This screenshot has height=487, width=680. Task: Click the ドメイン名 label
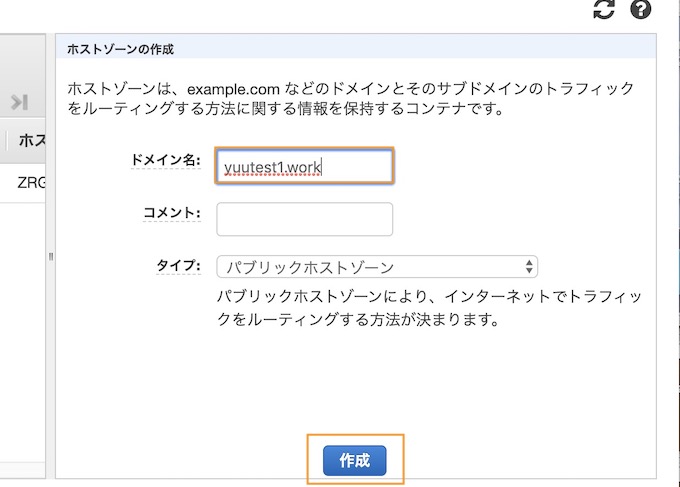click(166, 160)
